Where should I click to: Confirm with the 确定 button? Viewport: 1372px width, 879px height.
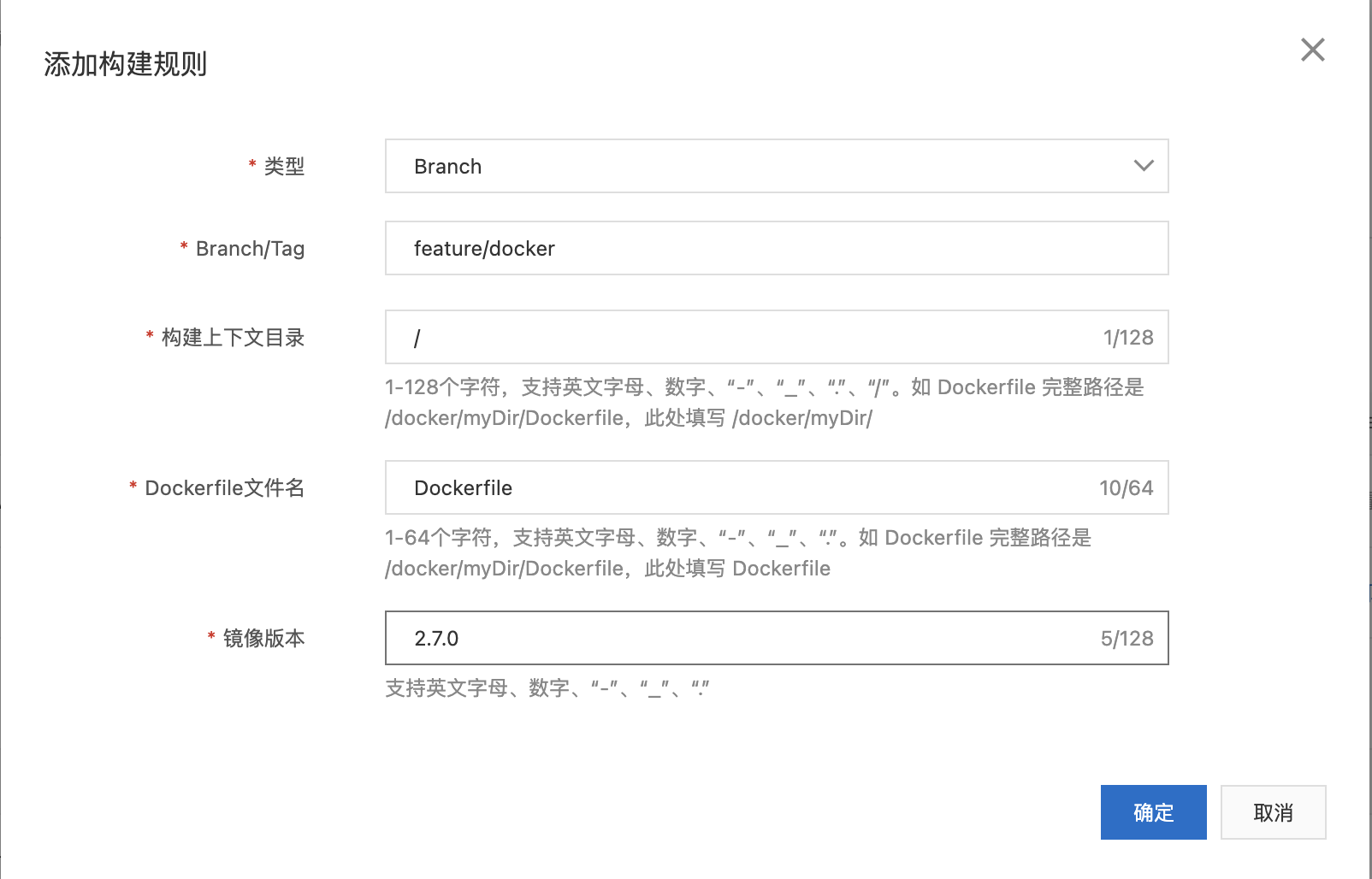1153,812
